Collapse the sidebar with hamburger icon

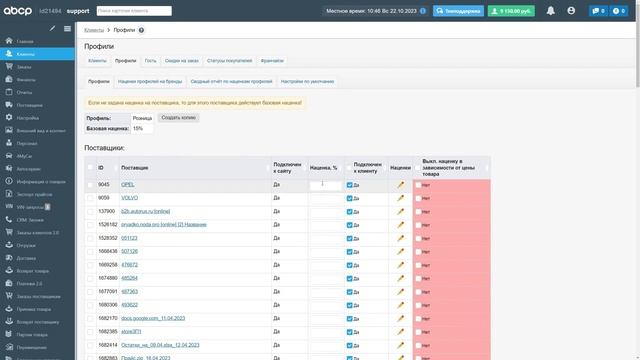67,29
